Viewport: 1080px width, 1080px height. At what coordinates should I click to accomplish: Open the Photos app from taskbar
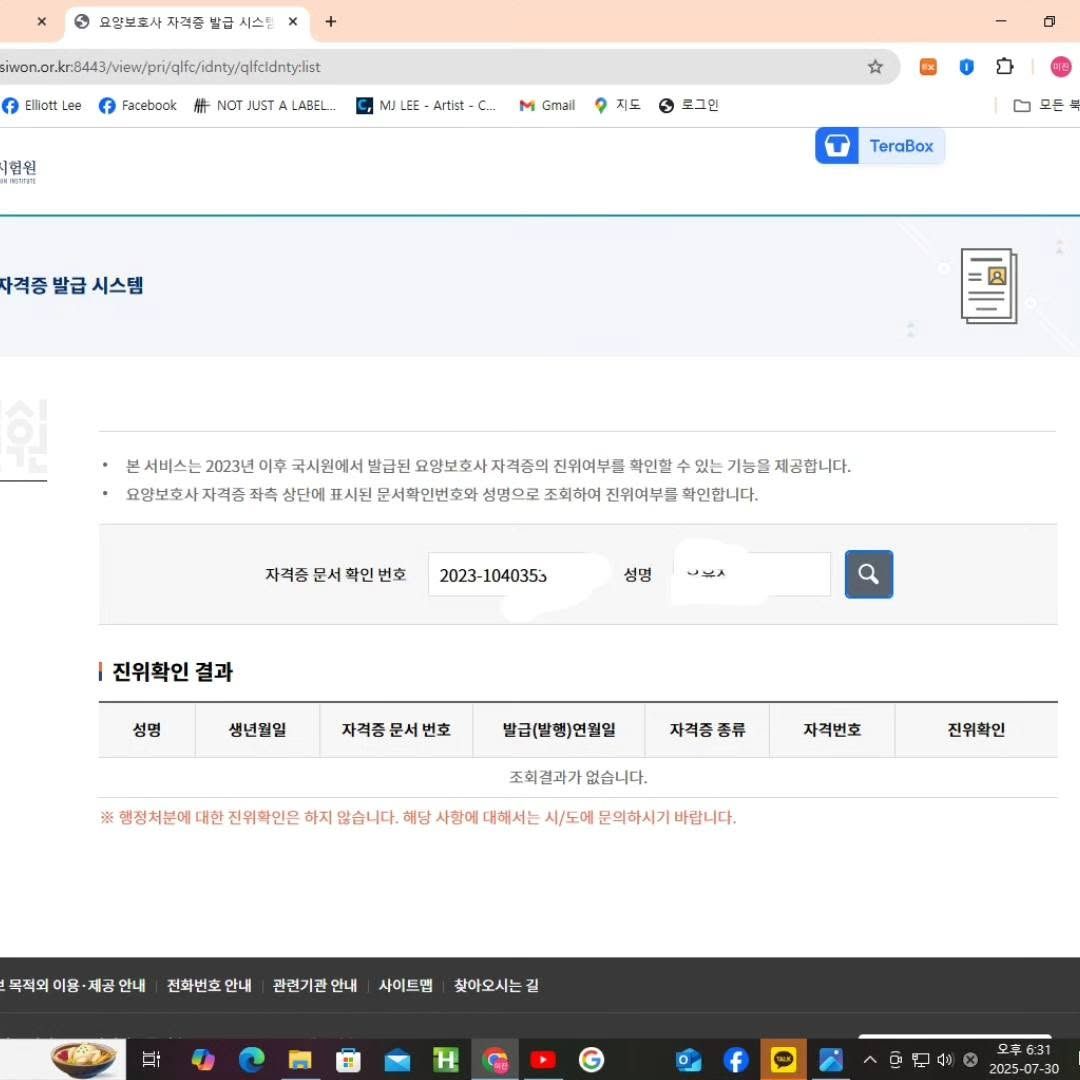(x=831, y=1060)
